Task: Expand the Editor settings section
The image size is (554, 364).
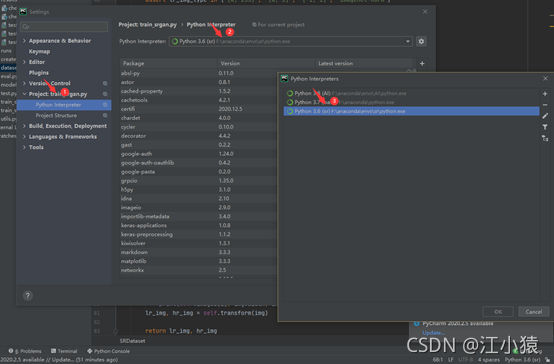Action: click(x=24, y=62)
